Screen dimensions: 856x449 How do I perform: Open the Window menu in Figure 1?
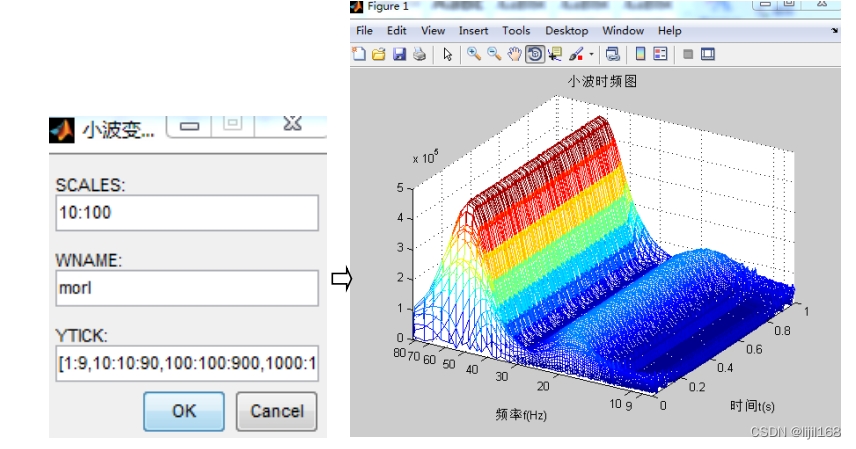[x=623, y=31]
